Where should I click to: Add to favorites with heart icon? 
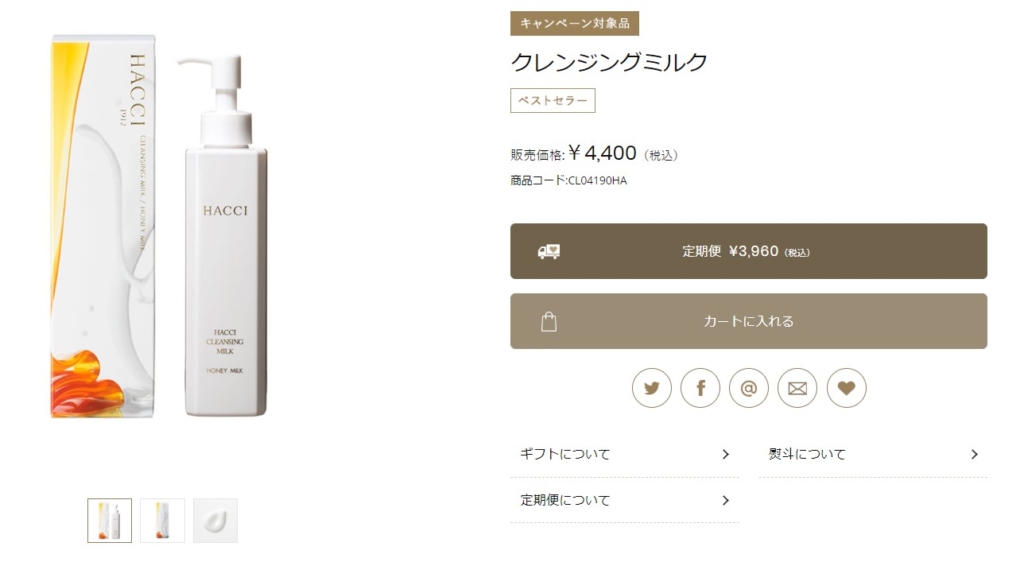(846, 388)
